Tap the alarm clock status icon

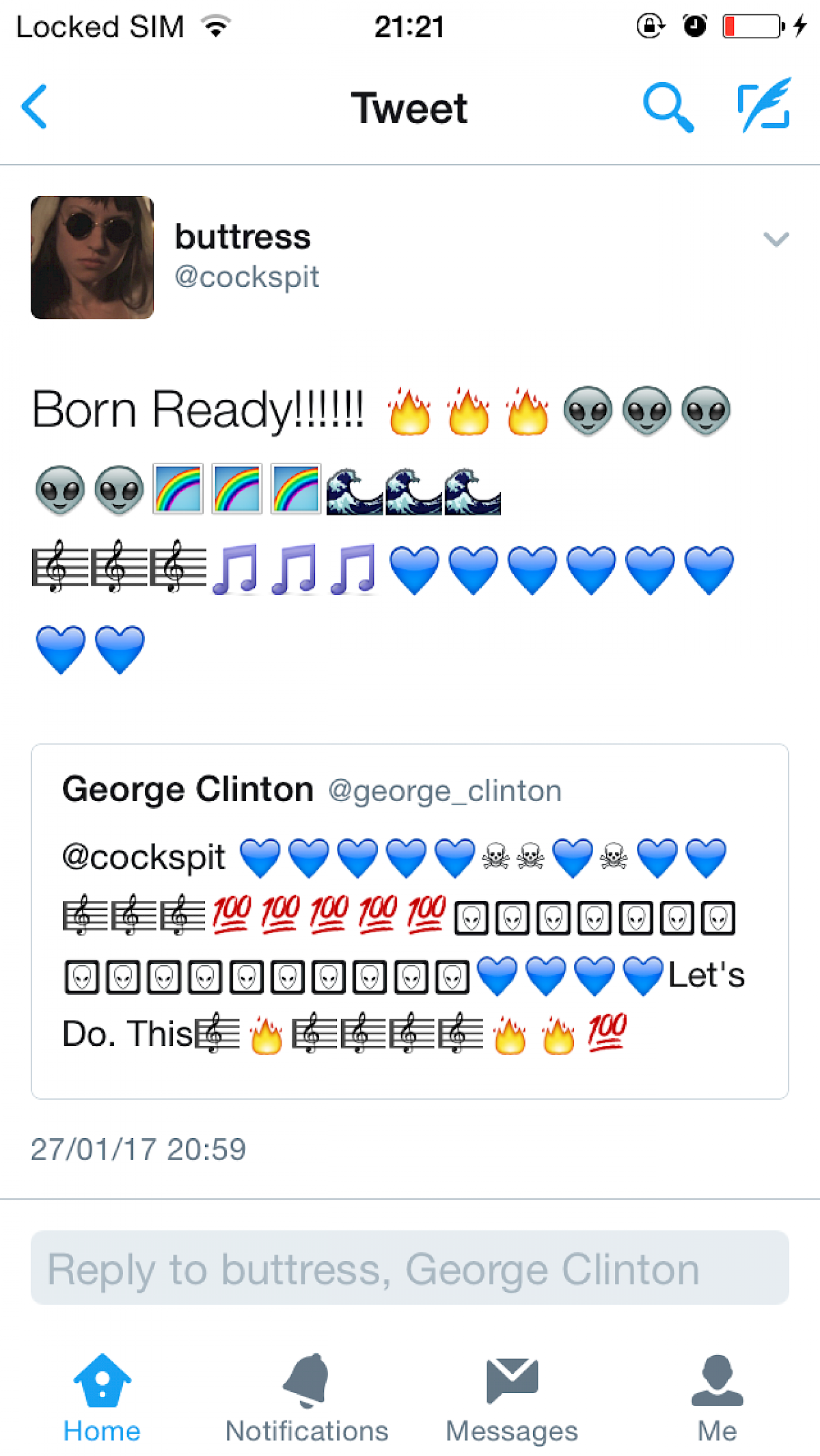(695, 27)
